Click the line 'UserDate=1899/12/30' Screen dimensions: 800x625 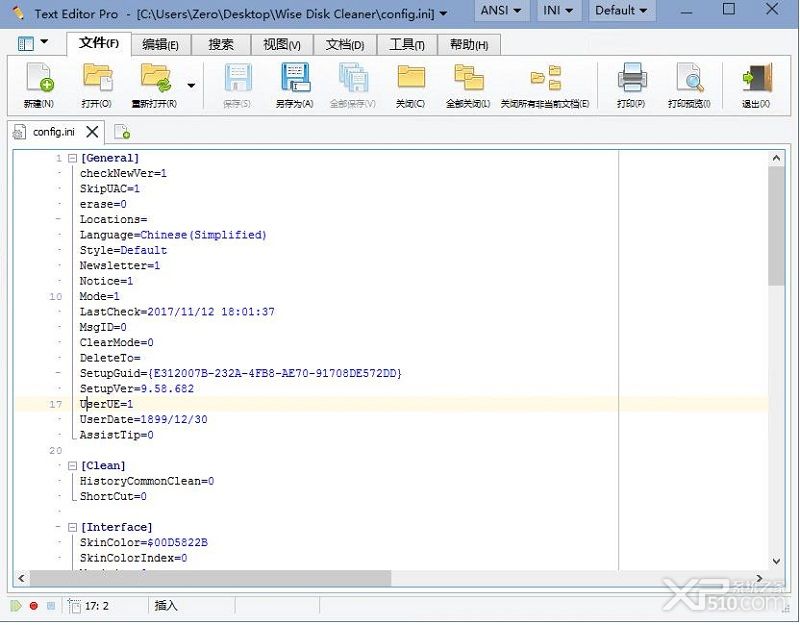(143, 419)
